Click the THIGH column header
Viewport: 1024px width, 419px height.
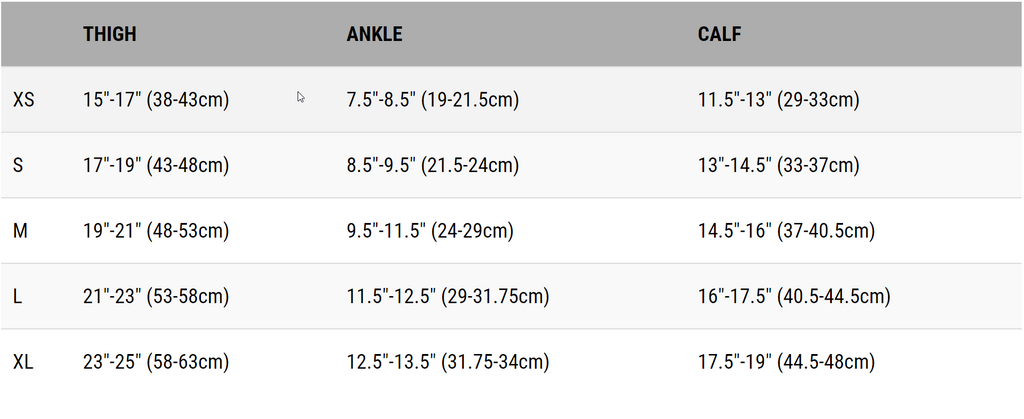[x=110, y=34]
